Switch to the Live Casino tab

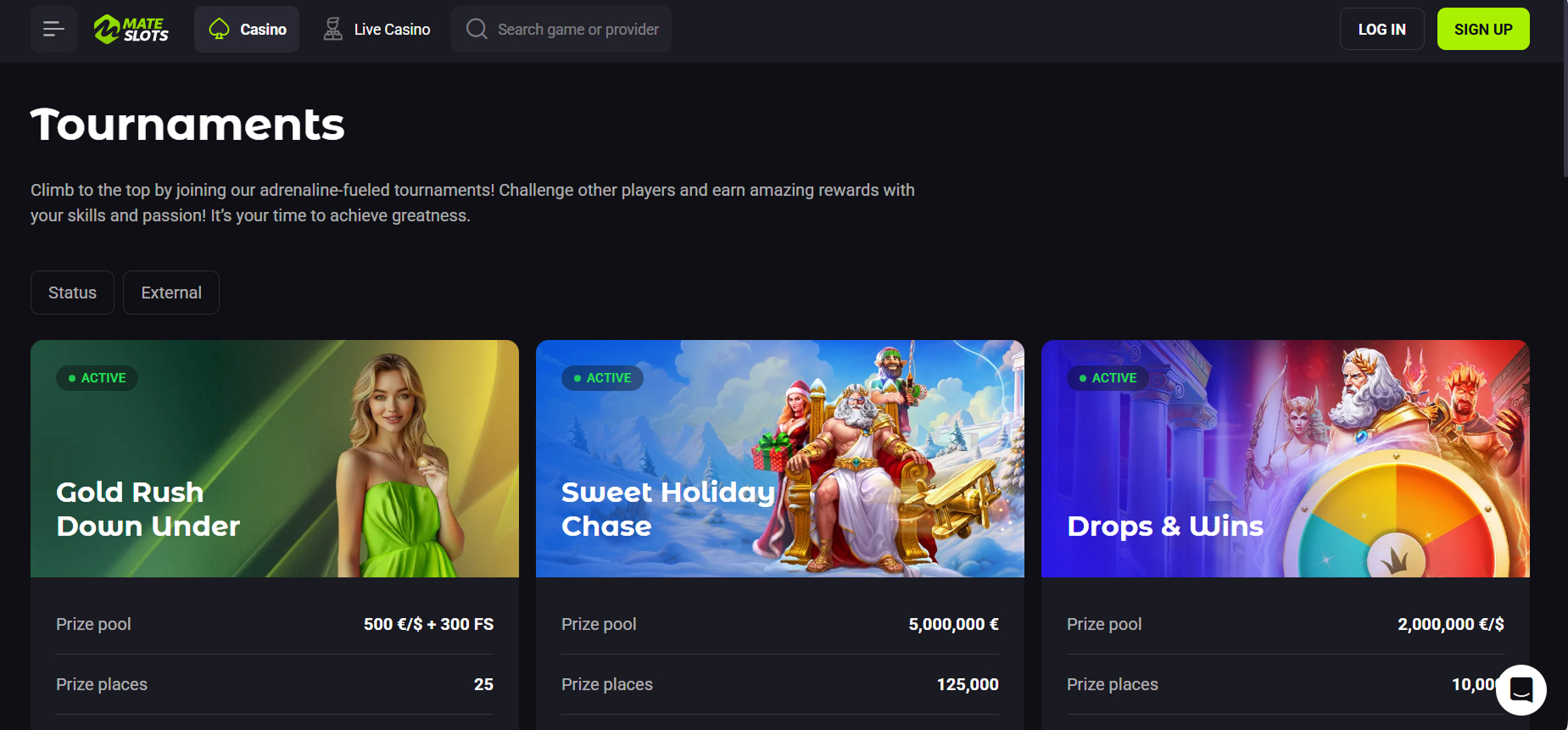click(377, 29)
